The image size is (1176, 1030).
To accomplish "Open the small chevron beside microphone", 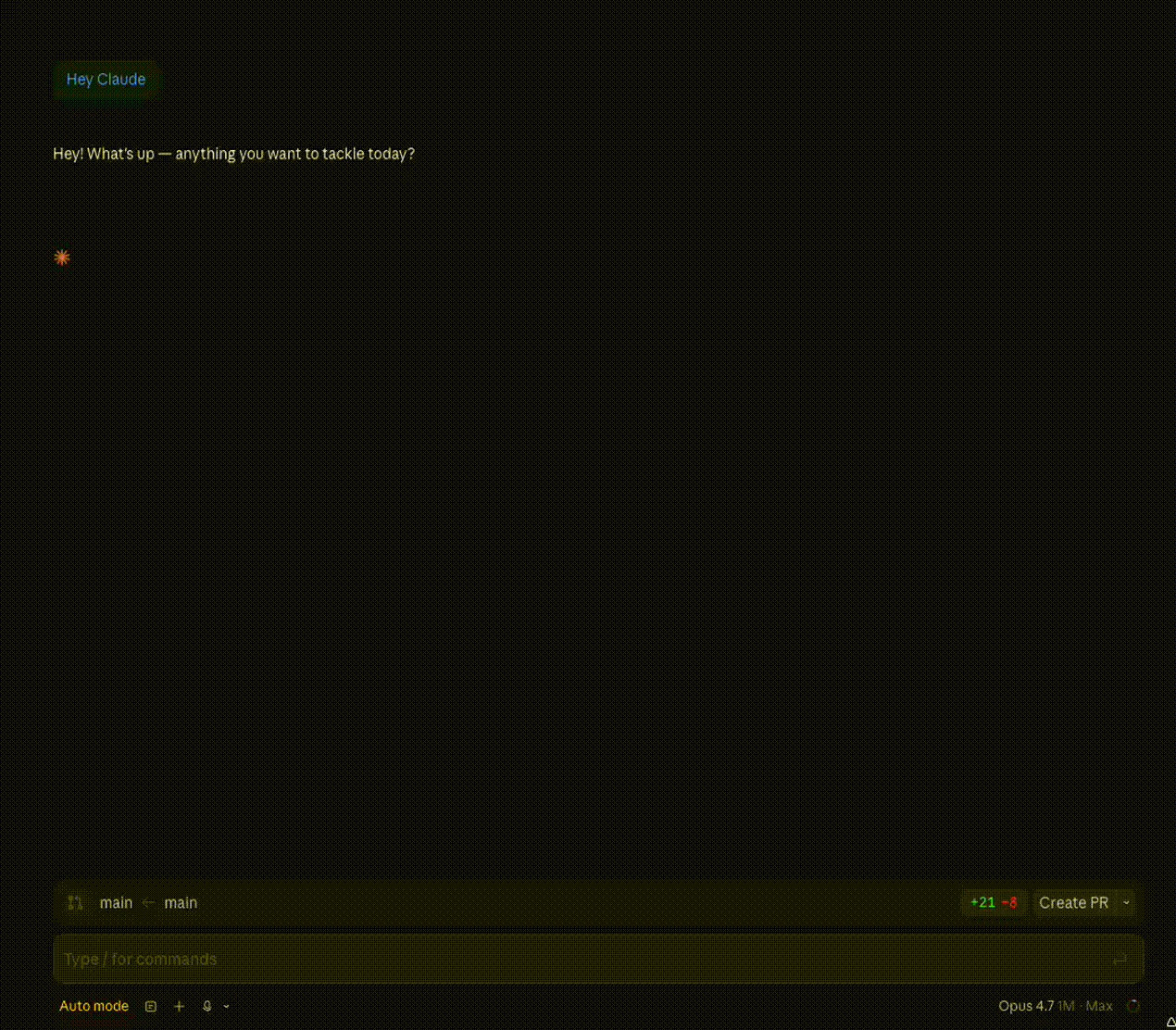I will [x=226, y=1006].
